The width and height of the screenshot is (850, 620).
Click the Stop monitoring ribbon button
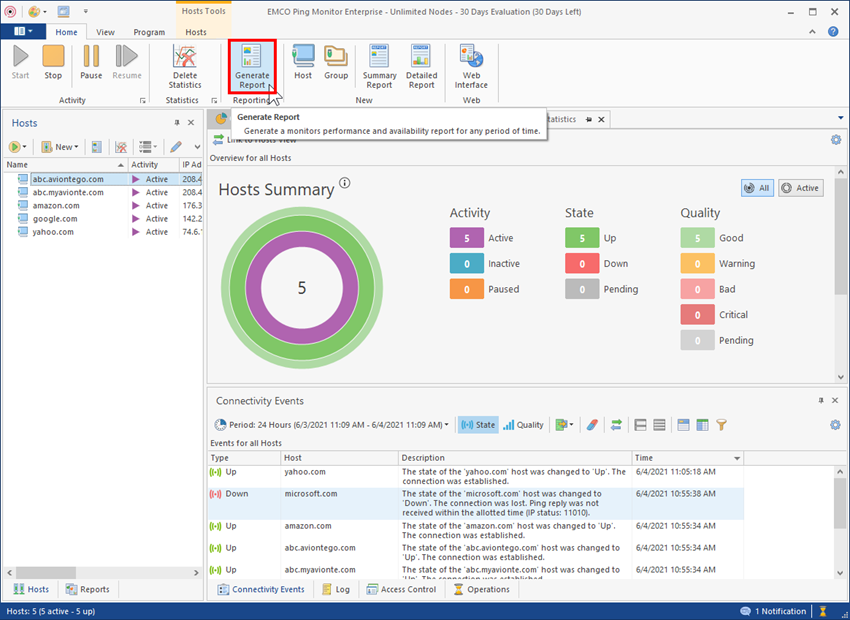point(53,62)
